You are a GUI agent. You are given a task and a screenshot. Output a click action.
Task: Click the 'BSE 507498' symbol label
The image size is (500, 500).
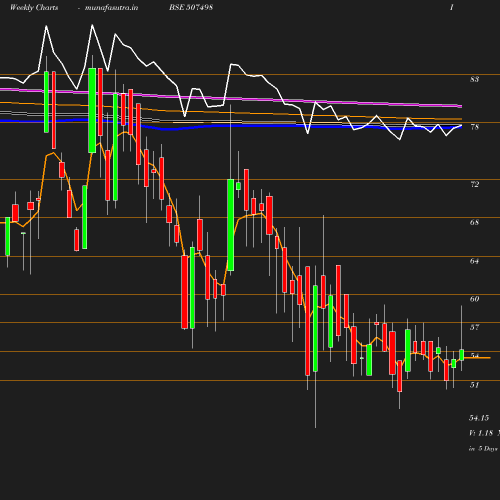[x=191, y=7]
